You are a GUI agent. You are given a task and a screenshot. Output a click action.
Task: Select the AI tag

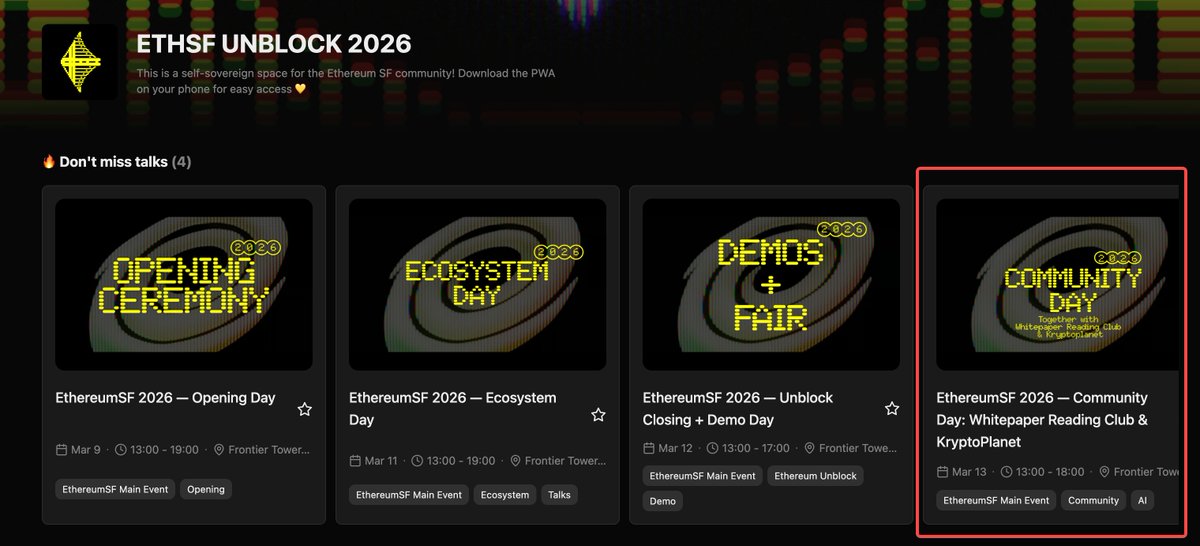[1142, 500]
